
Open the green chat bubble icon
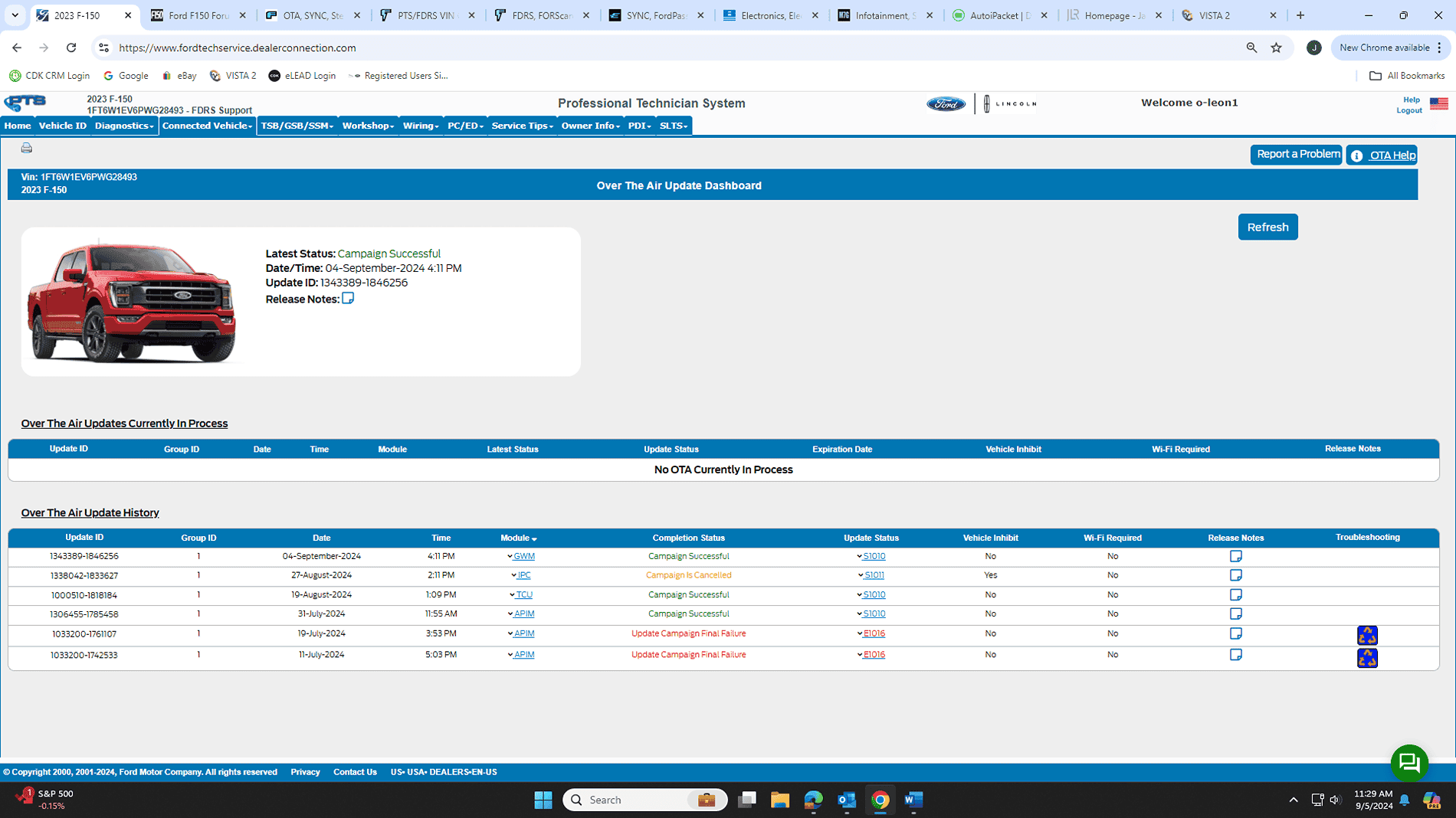[x=1408, y=762]
